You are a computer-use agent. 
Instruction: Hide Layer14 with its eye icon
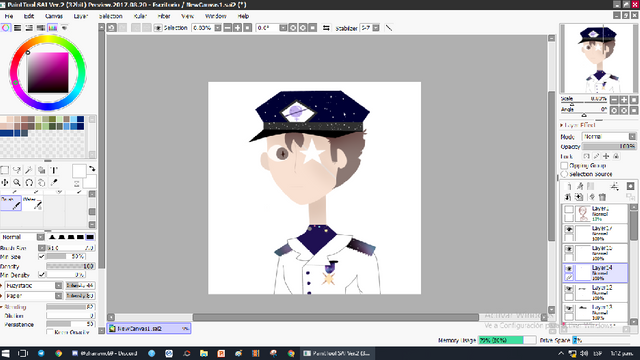(569, 269)
